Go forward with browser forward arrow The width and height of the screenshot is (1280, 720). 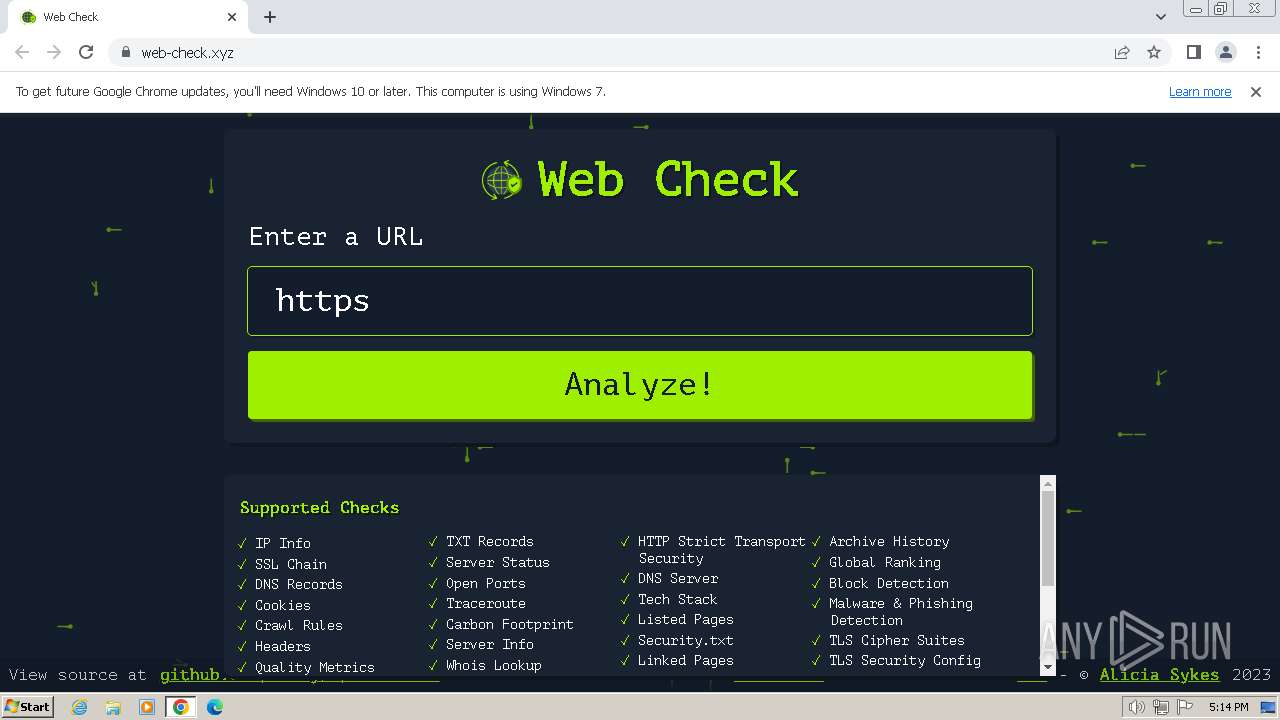[54, 52]
